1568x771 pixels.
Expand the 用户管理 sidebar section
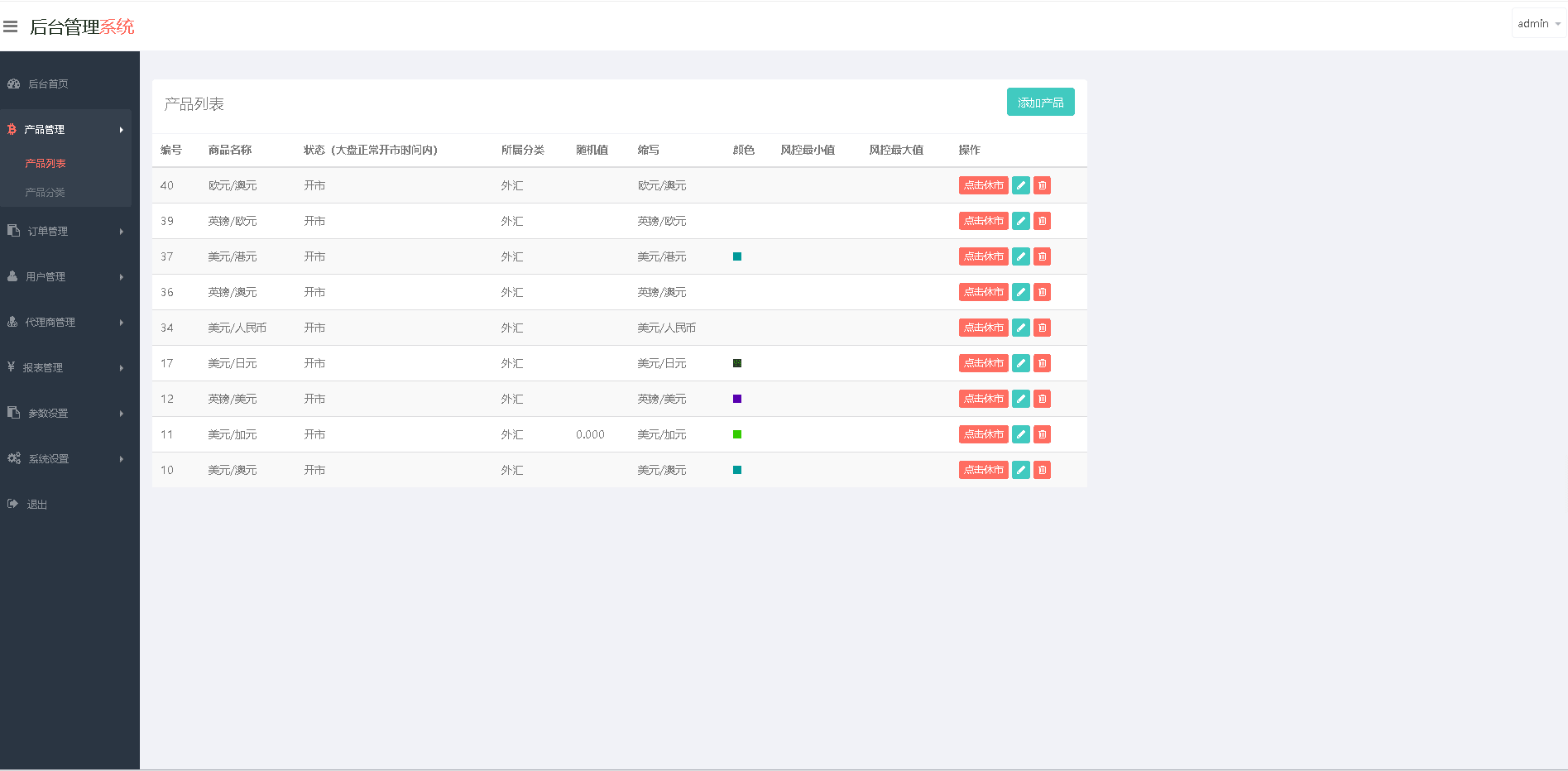65,277
